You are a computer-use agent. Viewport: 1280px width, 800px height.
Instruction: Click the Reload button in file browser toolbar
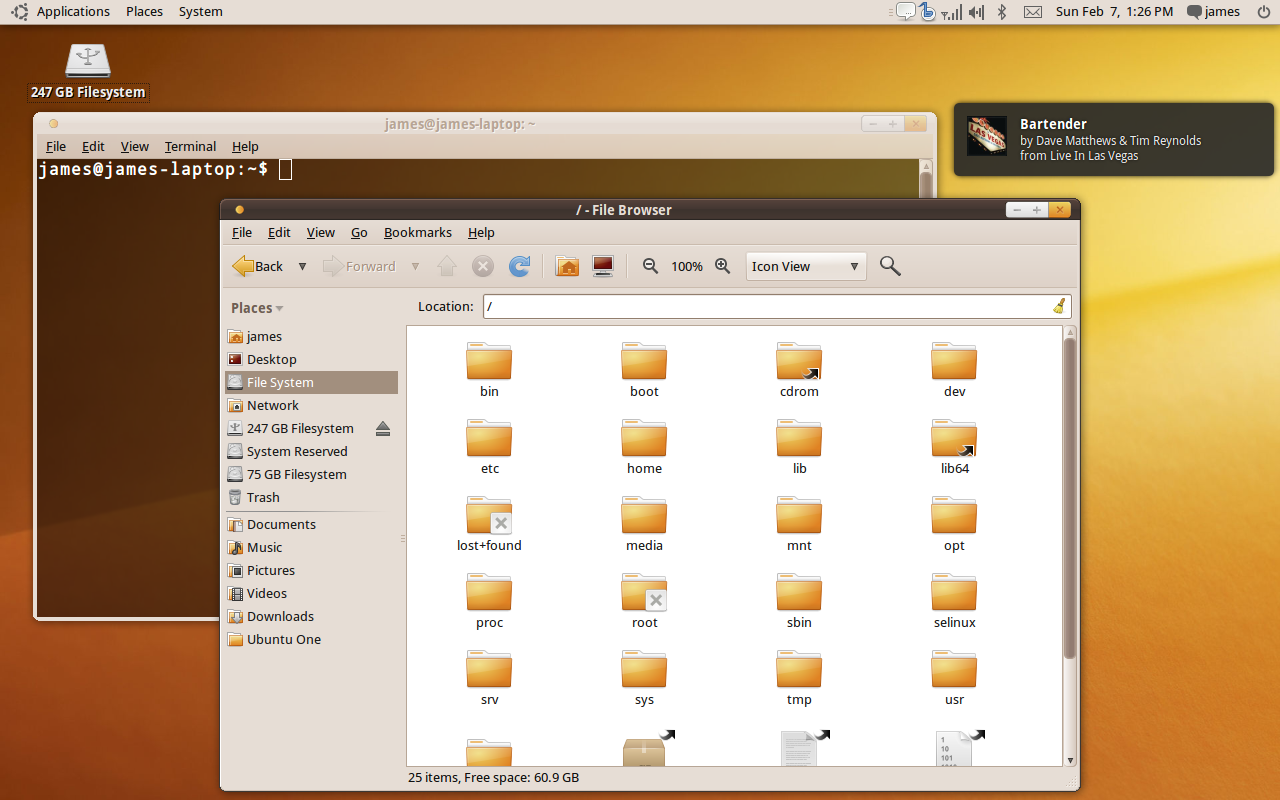[x=519, y=266]
